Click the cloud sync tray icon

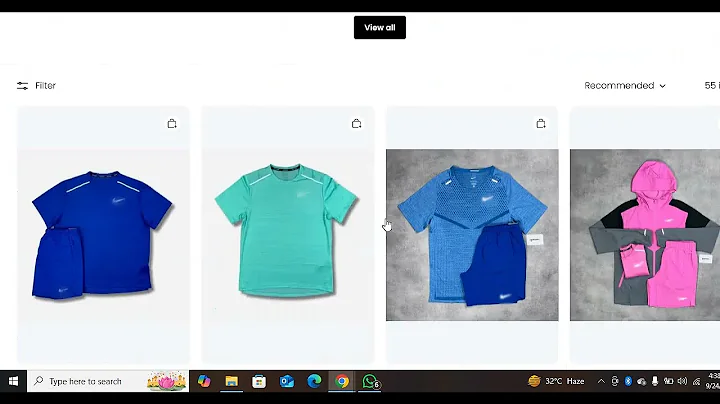pos(641,382)
